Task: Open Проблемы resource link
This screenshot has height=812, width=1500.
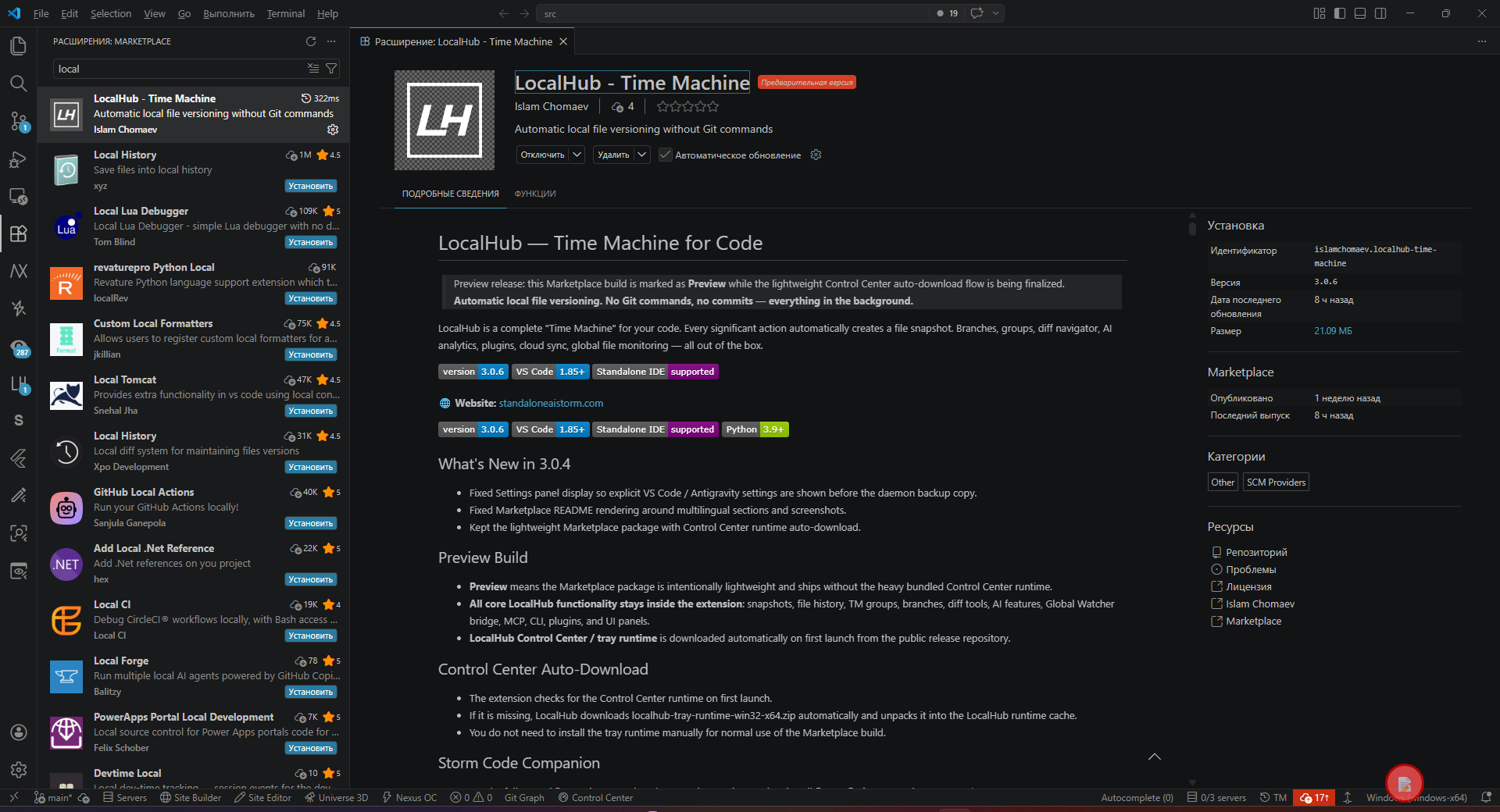Action: tap(1251, 569)
